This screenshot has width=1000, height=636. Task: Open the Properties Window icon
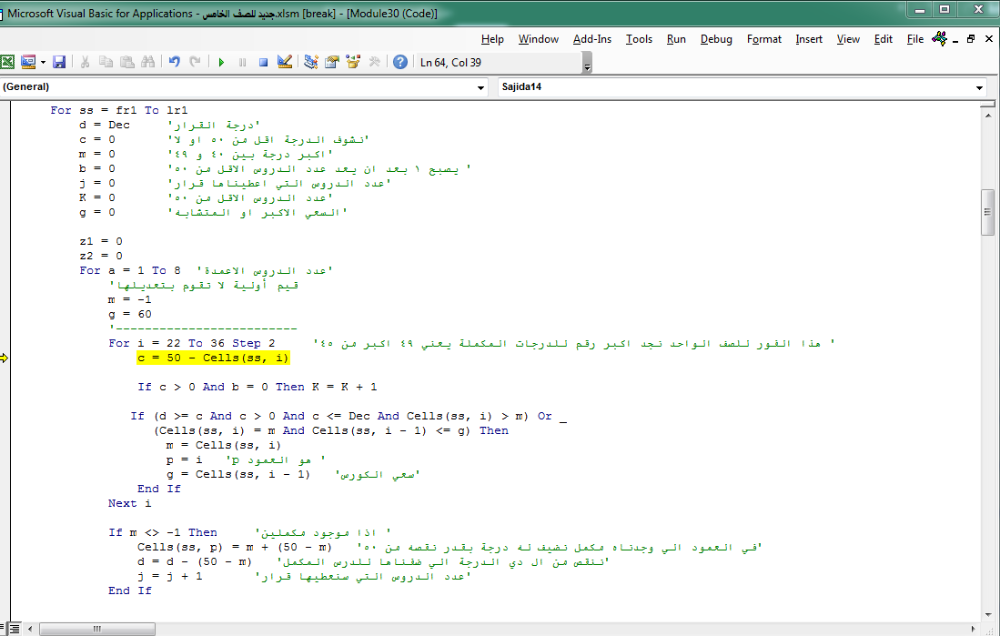[x=331, y=62]
